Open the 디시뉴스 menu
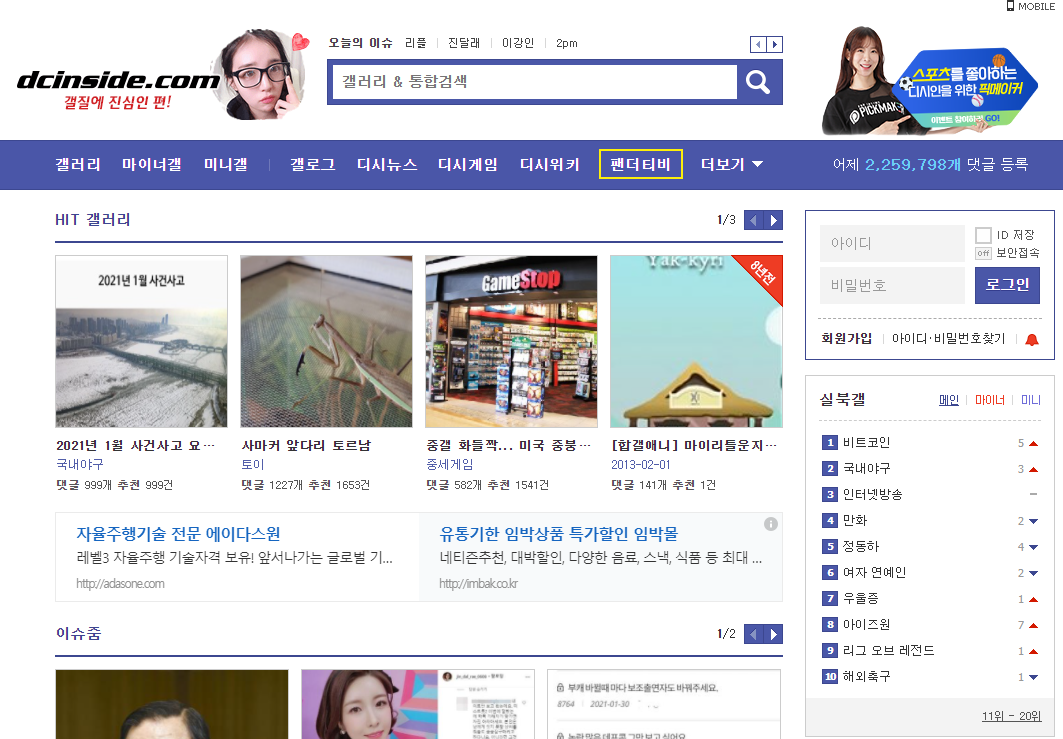The width and height of the screenshot is (1063, 739). pyautogui.click(x=387, y=164)
